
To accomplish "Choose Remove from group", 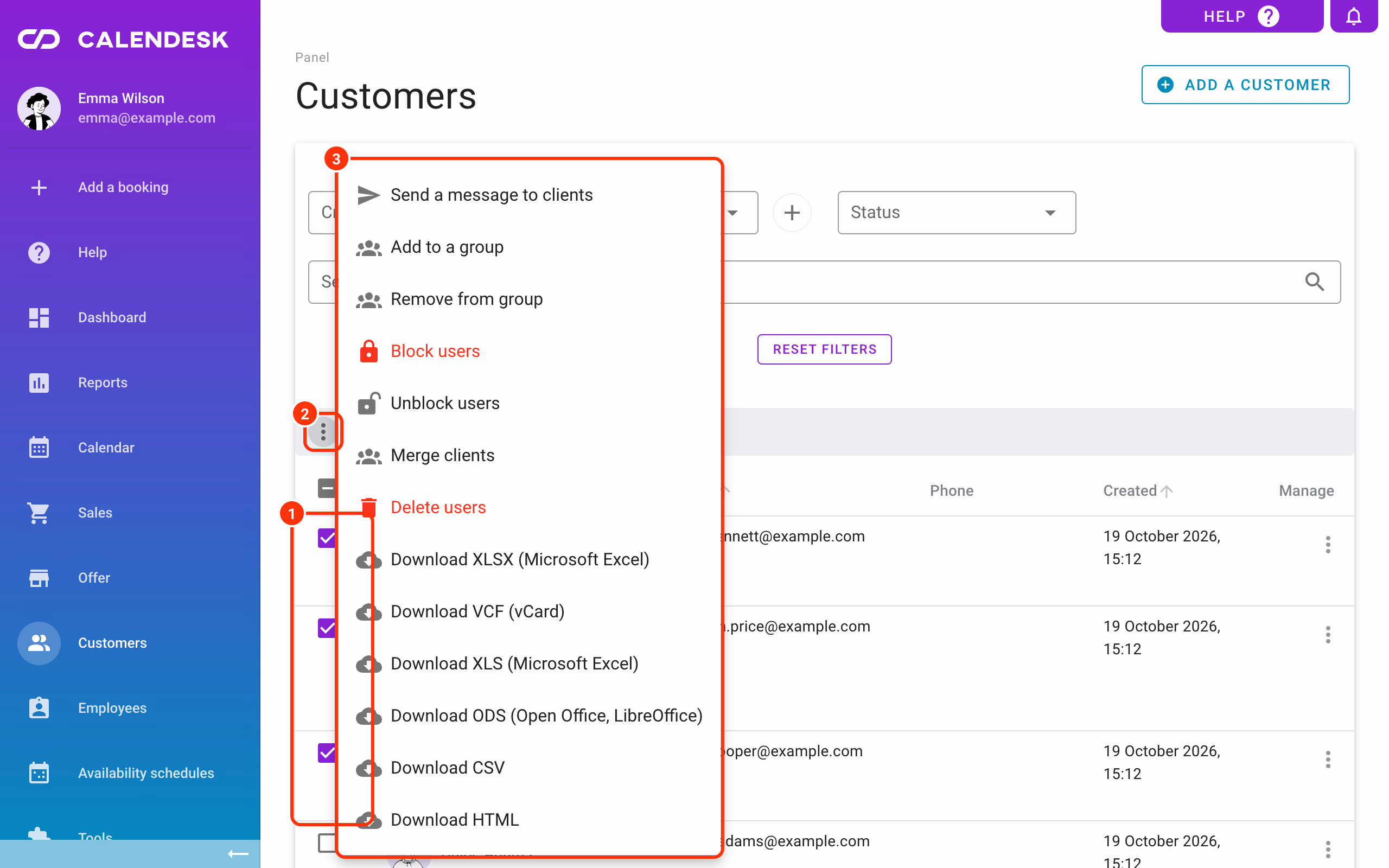I will coord(528,299).
